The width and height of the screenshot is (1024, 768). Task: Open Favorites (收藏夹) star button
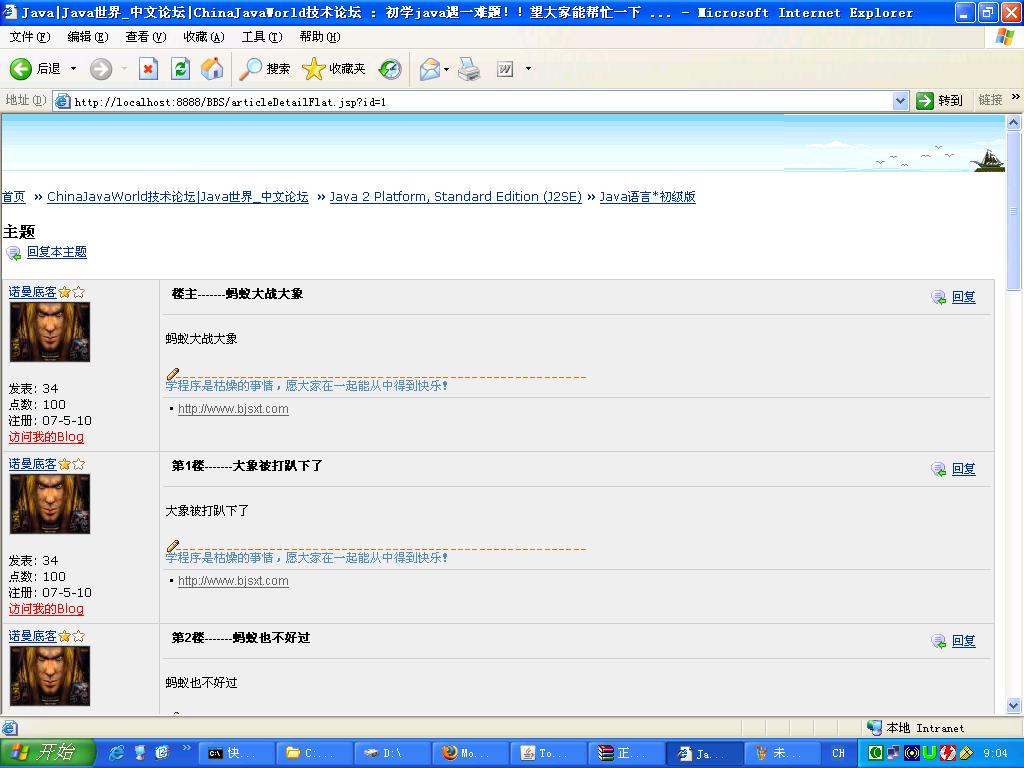click(334, 69)
